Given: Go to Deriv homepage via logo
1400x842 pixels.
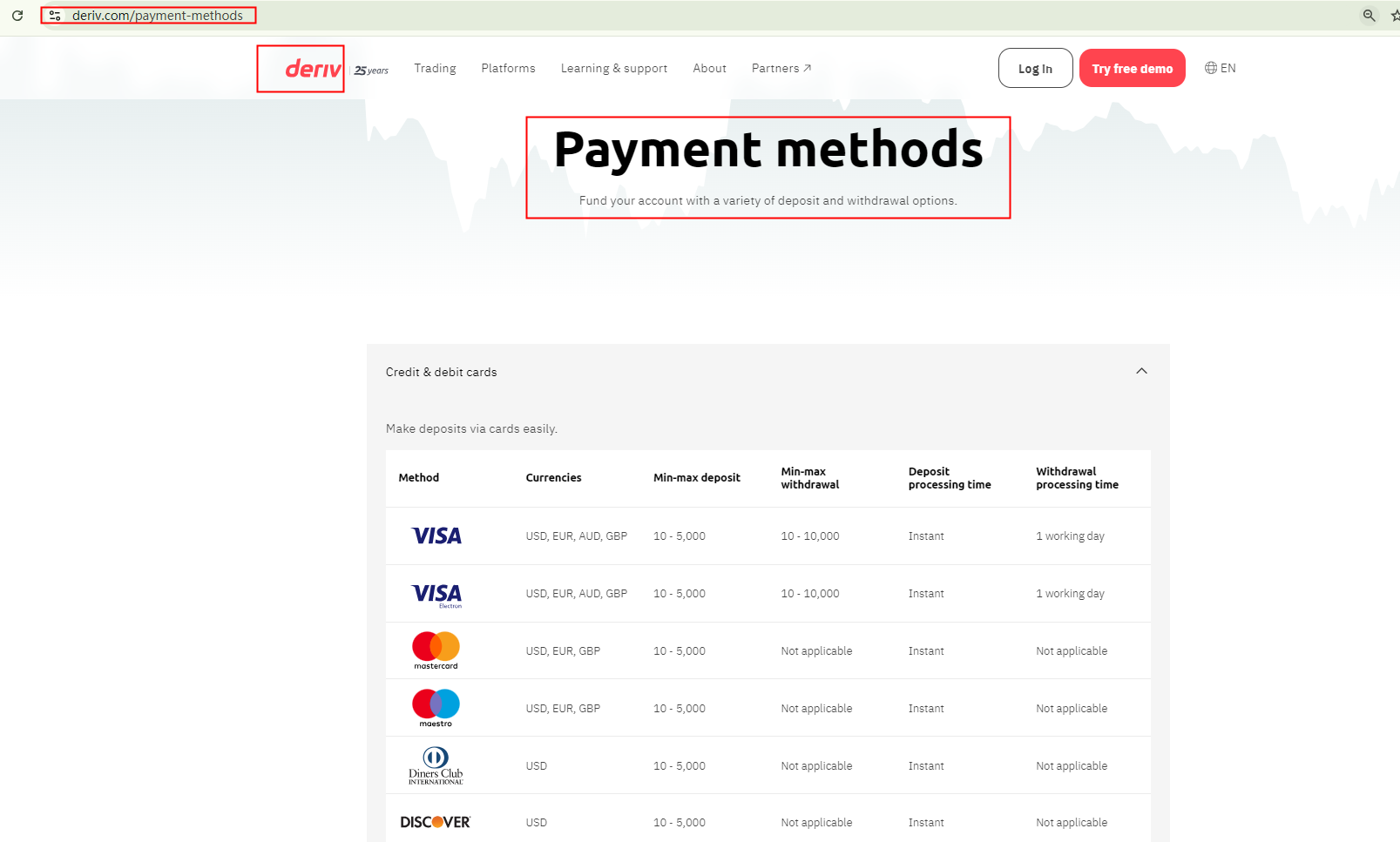Looking at the screenshot, I should (314, 69).
